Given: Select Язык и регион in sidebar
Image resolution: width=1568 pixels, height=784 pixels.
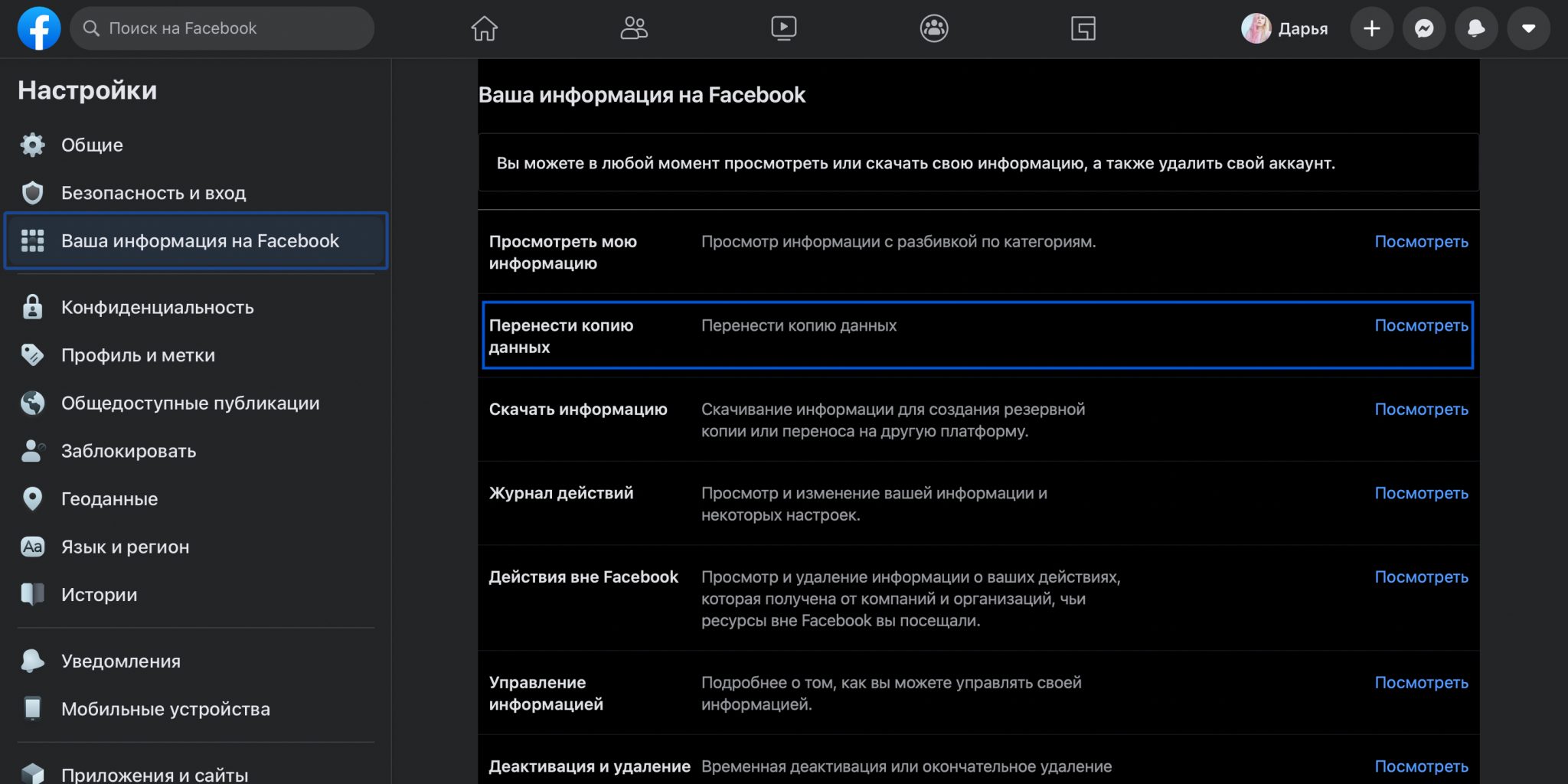Looking at the screenshot, I should (x=125, y=547).
